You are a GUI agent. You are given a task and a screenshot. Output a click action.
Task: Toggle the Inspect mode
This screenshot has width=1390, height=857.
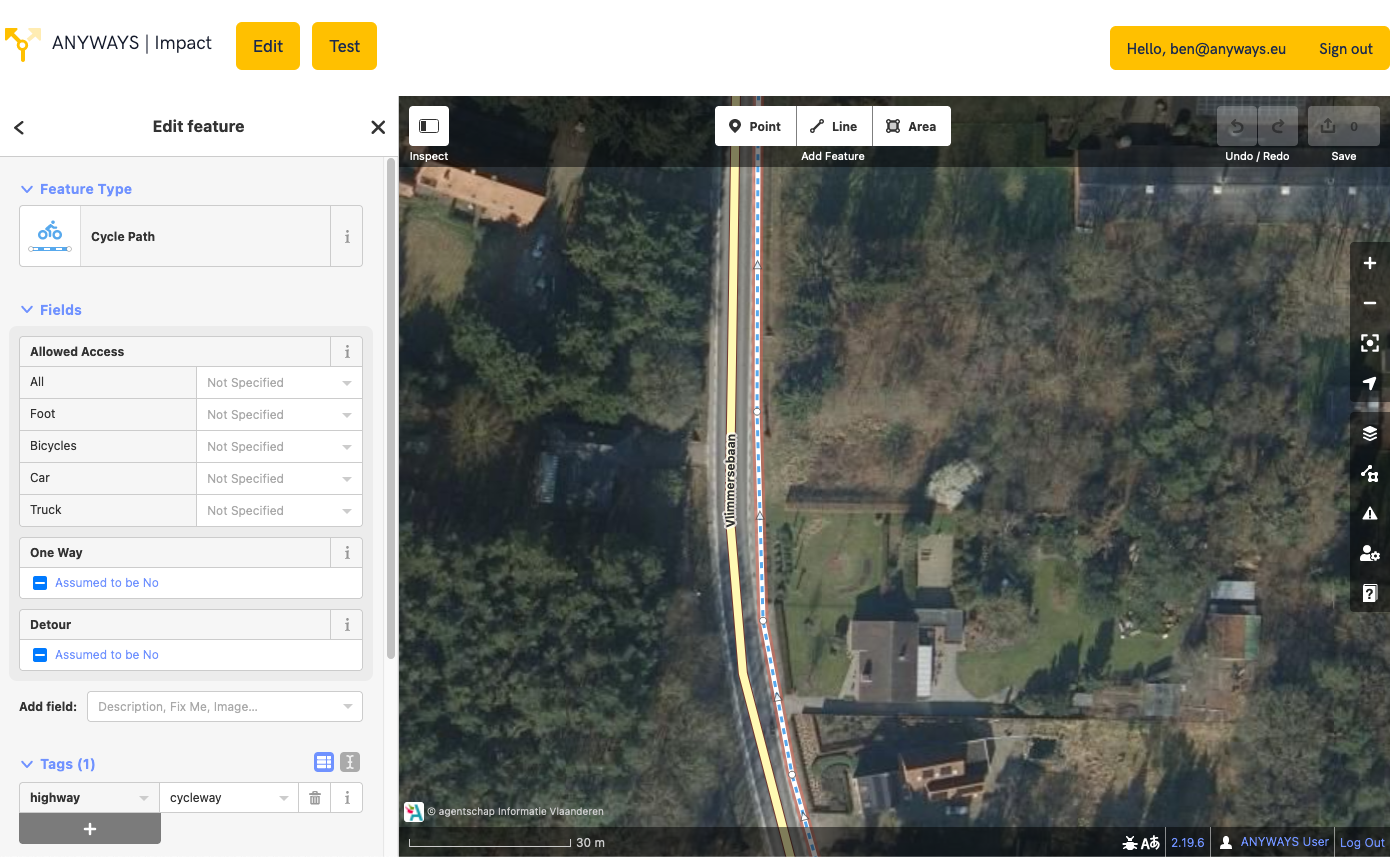pos(428,126)
